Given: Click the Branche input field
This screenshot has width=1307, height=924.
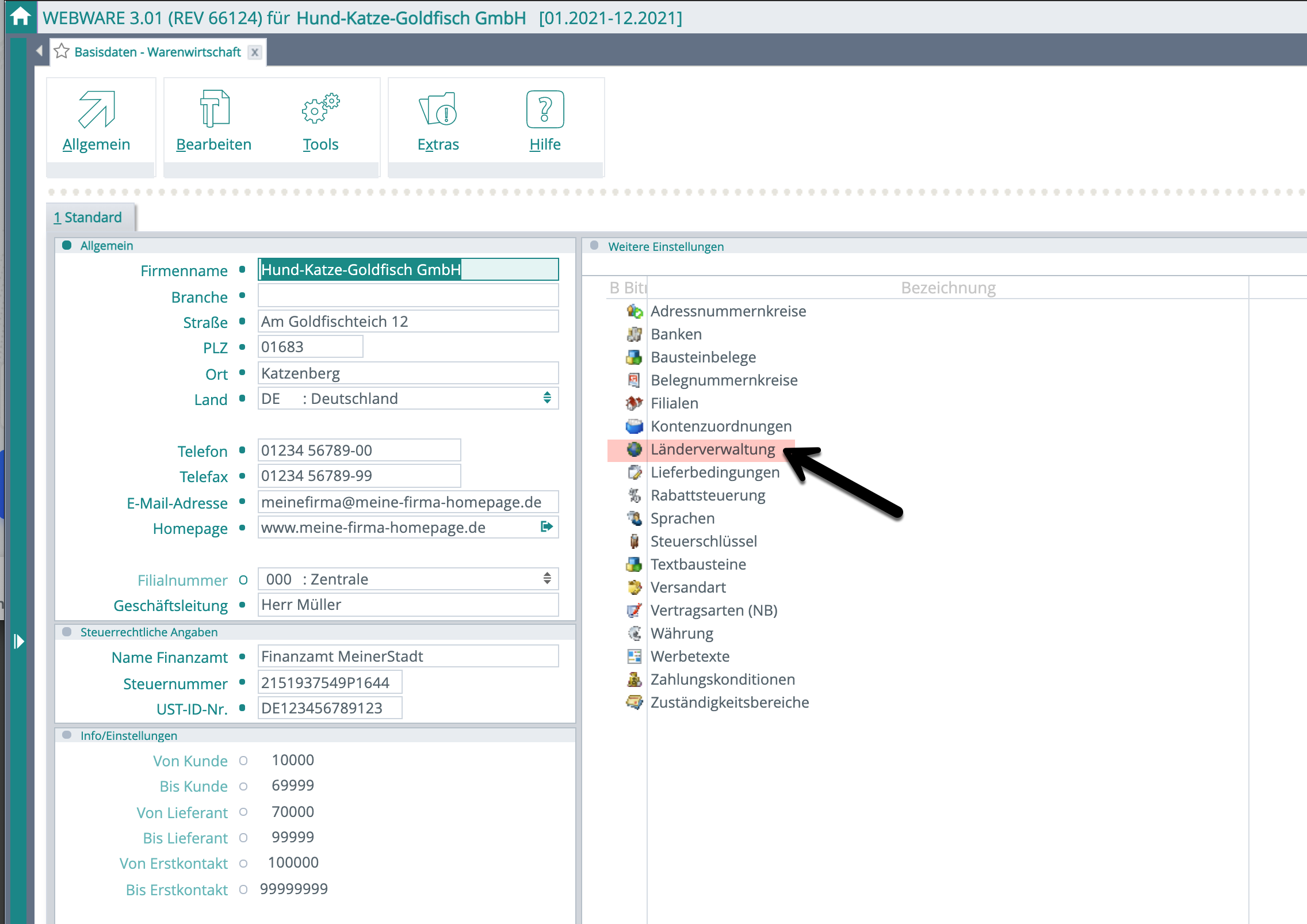Looking at the screenshot, I should (408, 296).
